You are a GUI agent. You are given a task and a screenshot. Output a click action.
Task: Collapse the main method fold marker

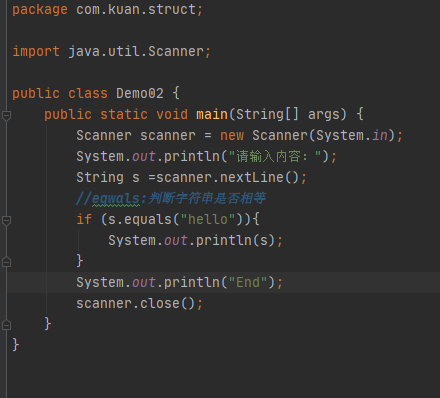click(x=6, y=115)
